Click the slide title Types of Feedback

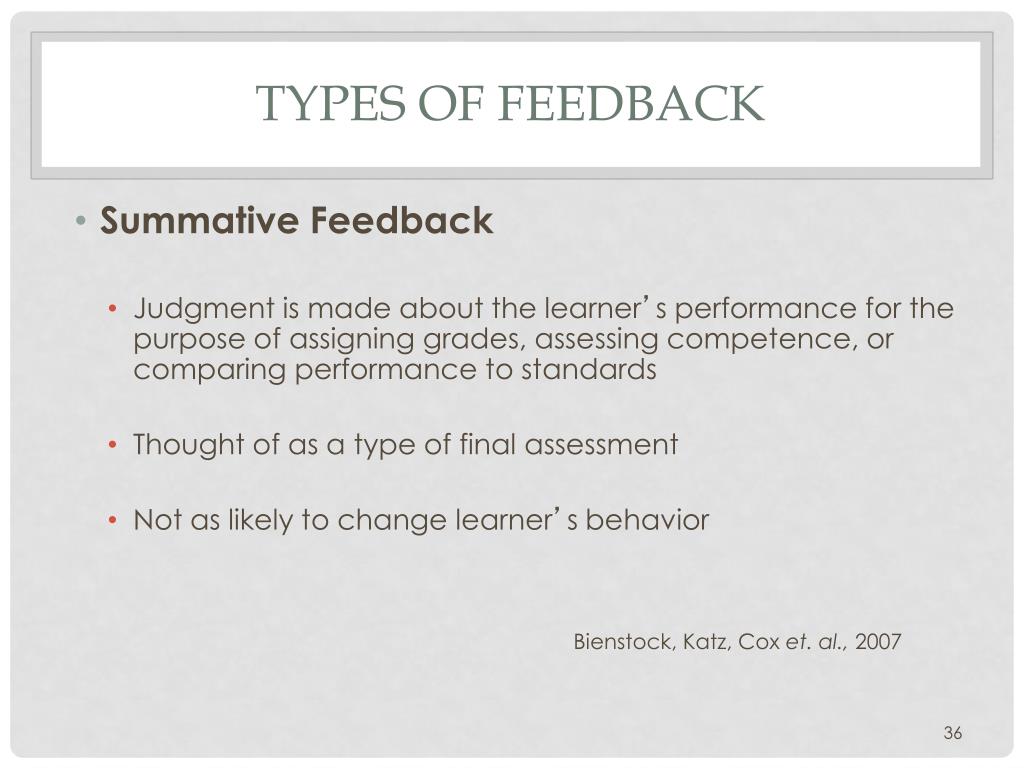click(509, 103)
